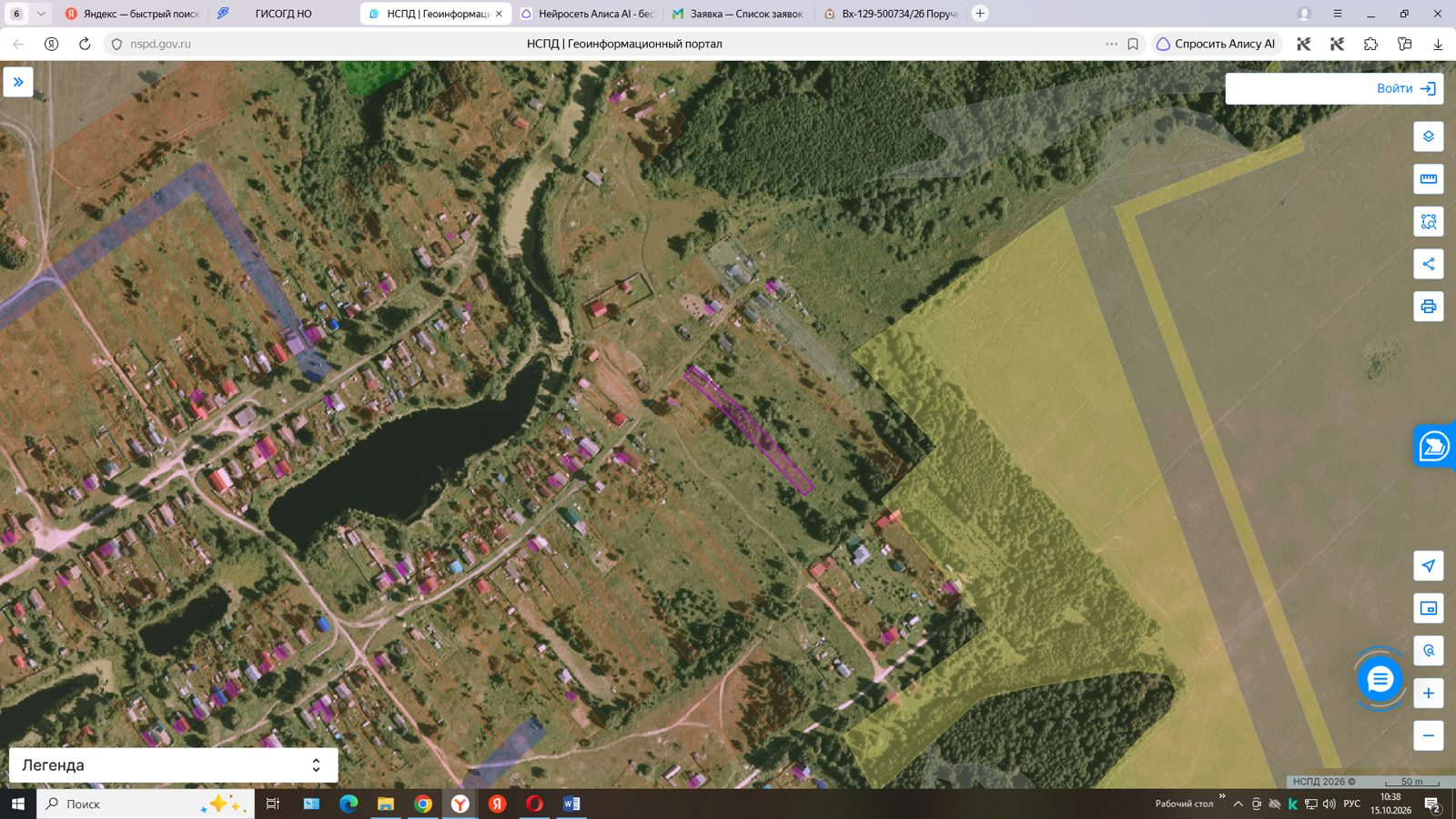Viewport: 1456px width, 819px height.
Task: Toggle the overview mini-map
Action: point(1429,609)
